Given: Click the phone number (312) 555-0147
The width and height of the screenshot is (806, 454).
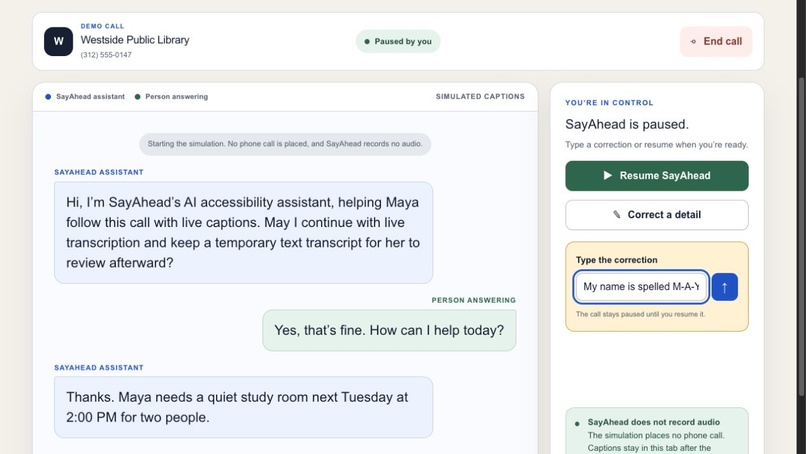Looking at the screenshot, I should tap(106, 55).
